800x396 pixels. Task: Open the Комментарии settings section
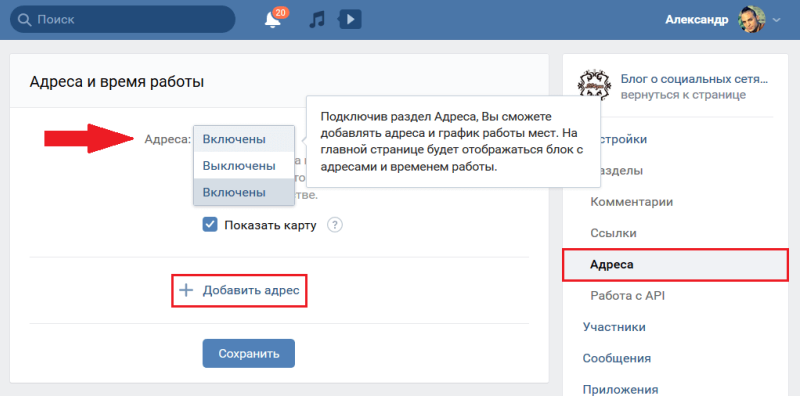pos(632,202)
